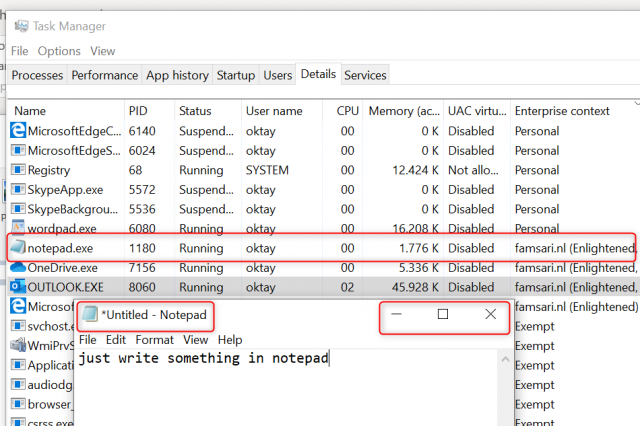The width and height of the screenshot is (640, 426).
Task: Sort by the Name column header
Action: coord(66,111)
